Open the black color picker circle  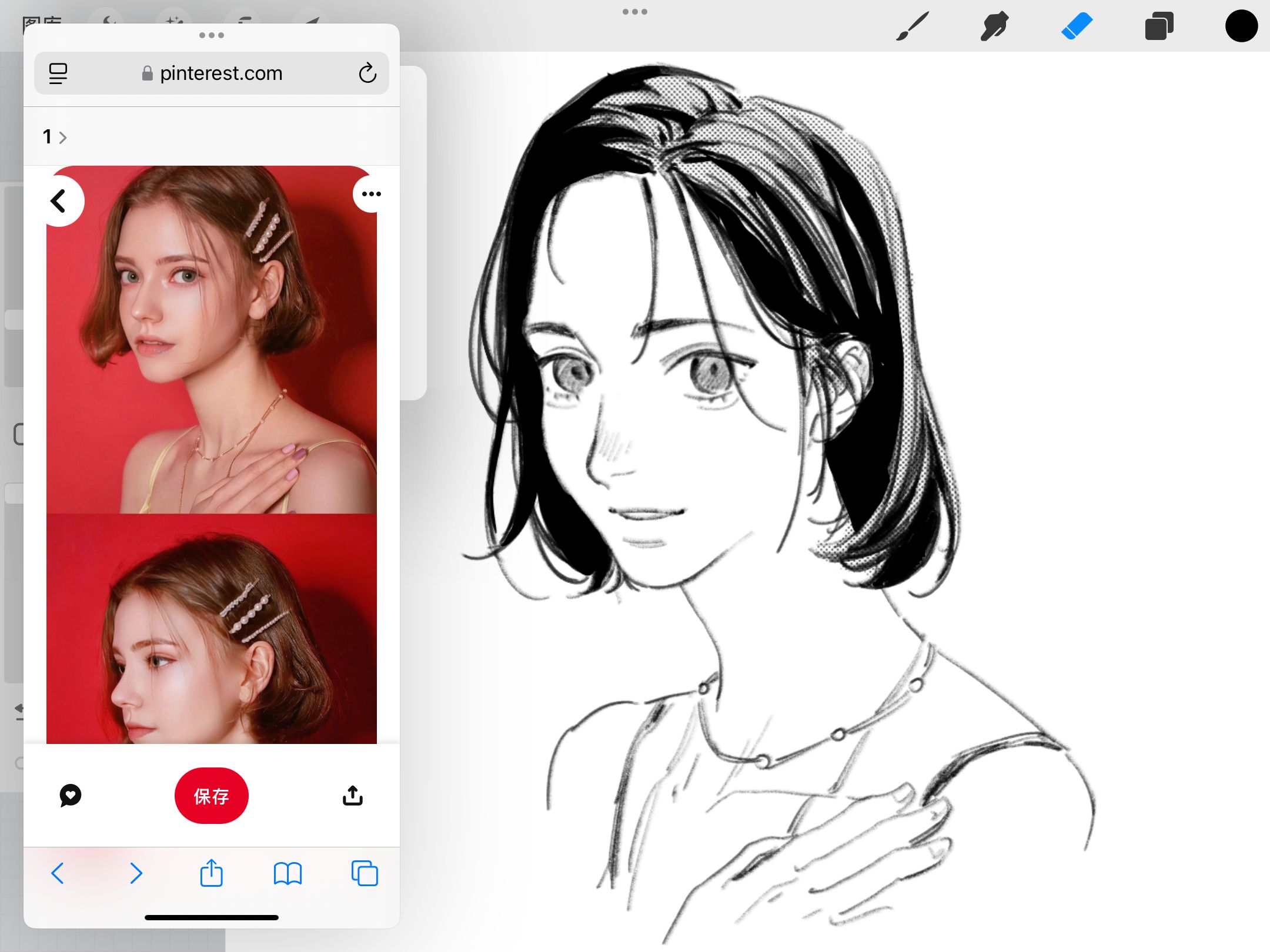point(1241,26)
